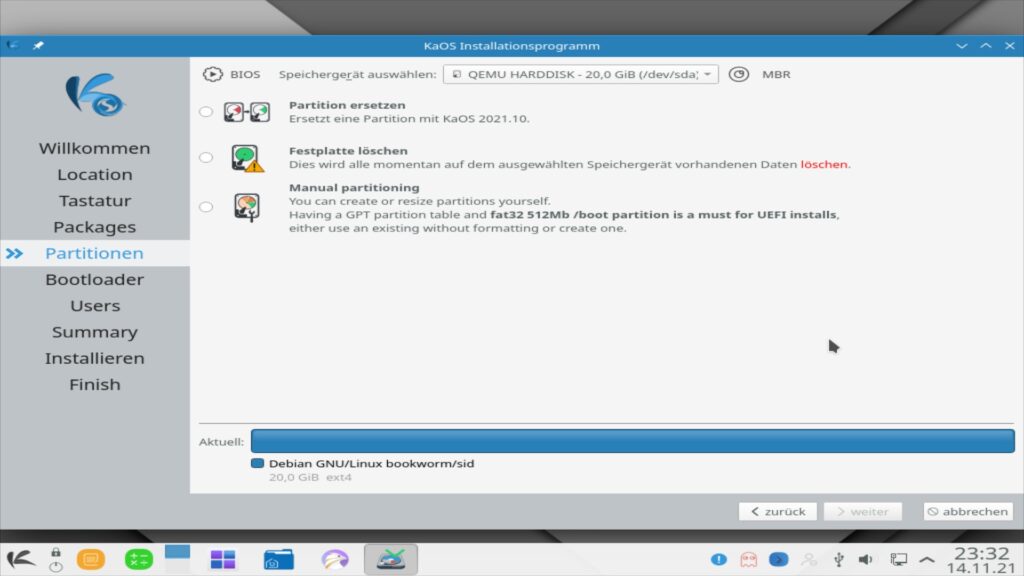The image size is (1024, 576).
Task: Open the green calculator app in taskbar
Action: tap(138, 560)
